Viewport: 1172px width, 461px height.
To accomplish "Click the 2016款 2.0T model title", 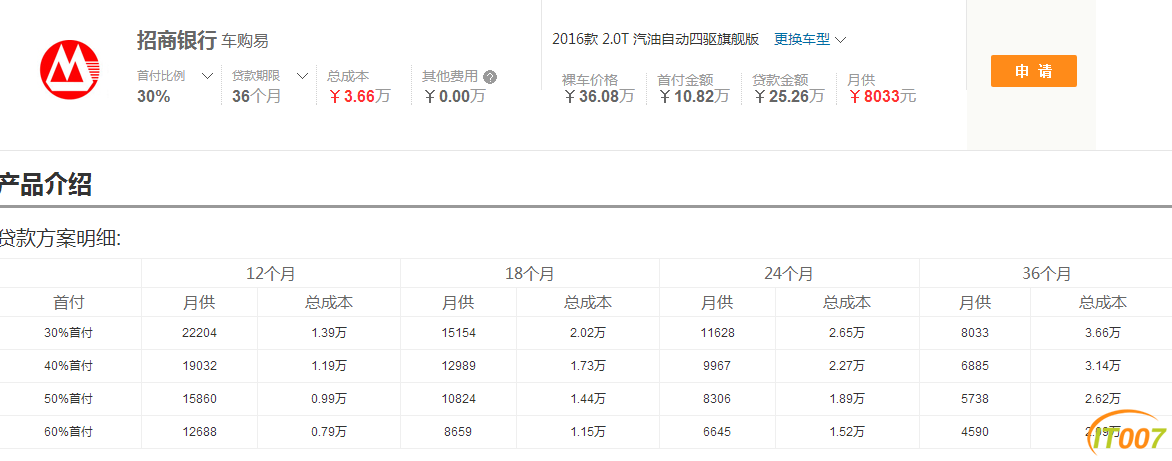I will point(656,39).
